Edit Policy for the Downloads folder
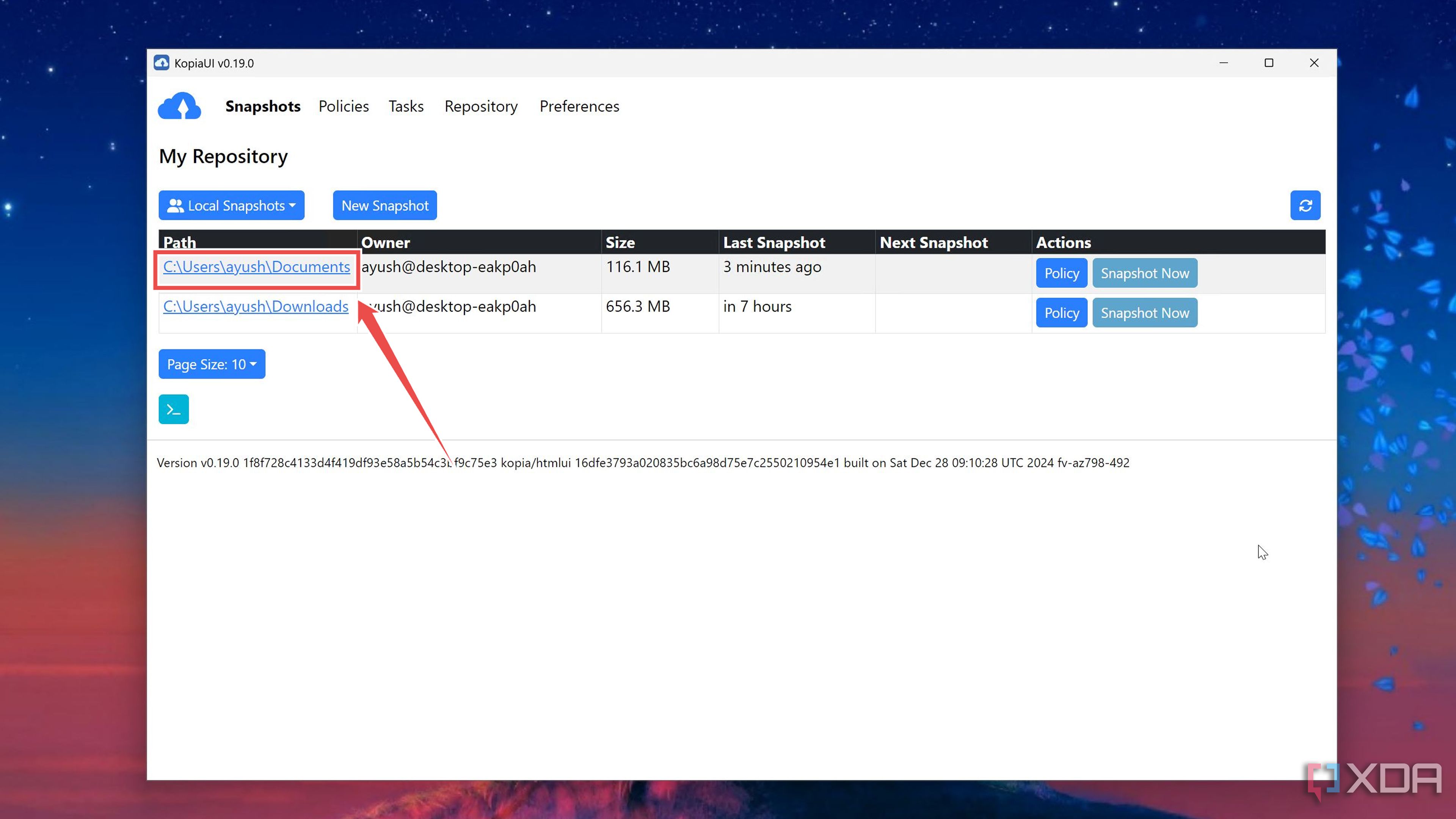The image size is (1456, 819). click(x=1061, y=312)
